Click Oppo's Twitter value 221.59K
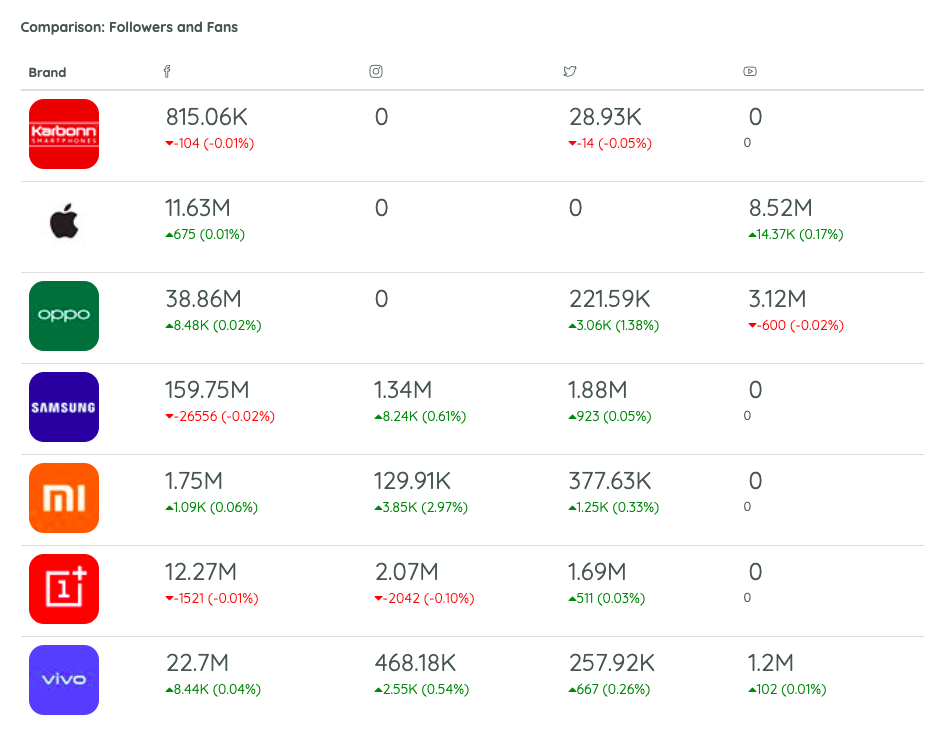The height and width of the screenshot is (740, 942). [610, 299]
